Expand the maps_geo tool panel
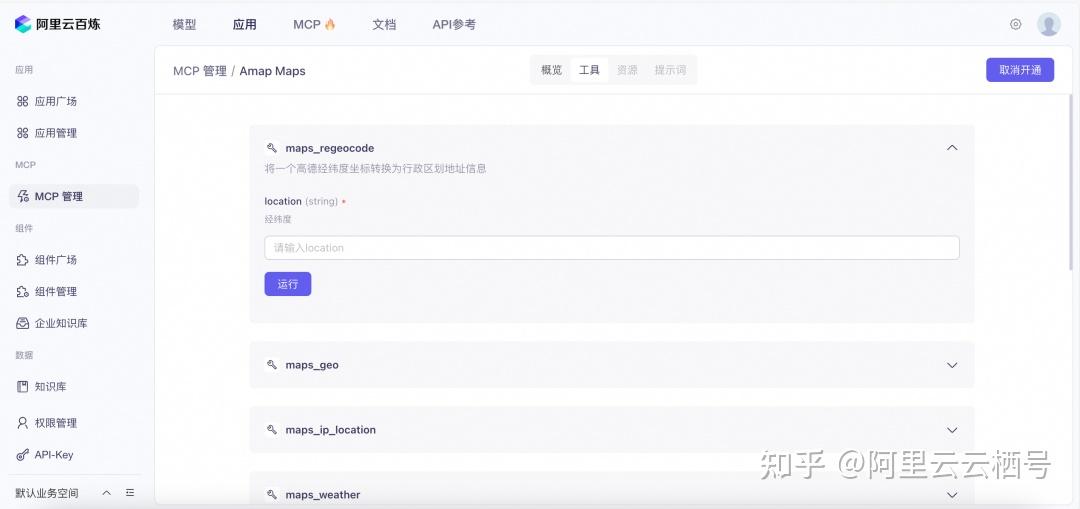This screenshot has height=509, width=1080. (x=952, y=365)
